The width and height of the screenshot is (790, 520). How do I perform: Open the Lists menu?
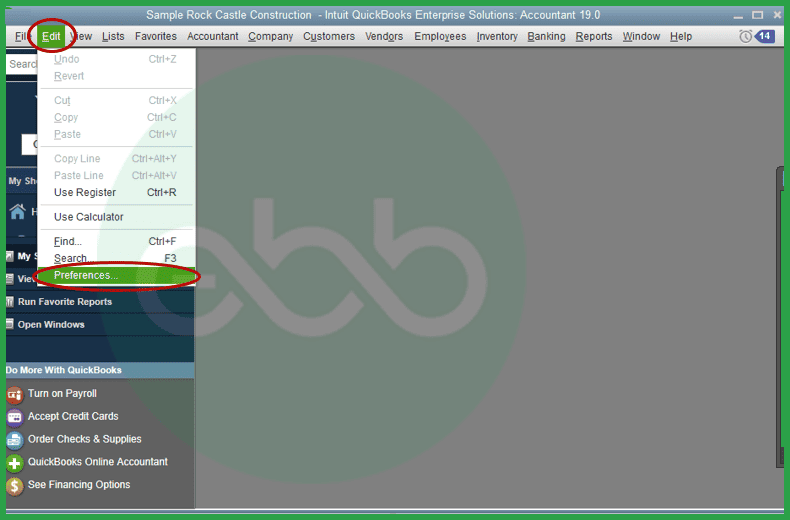(x=113, y=36)
